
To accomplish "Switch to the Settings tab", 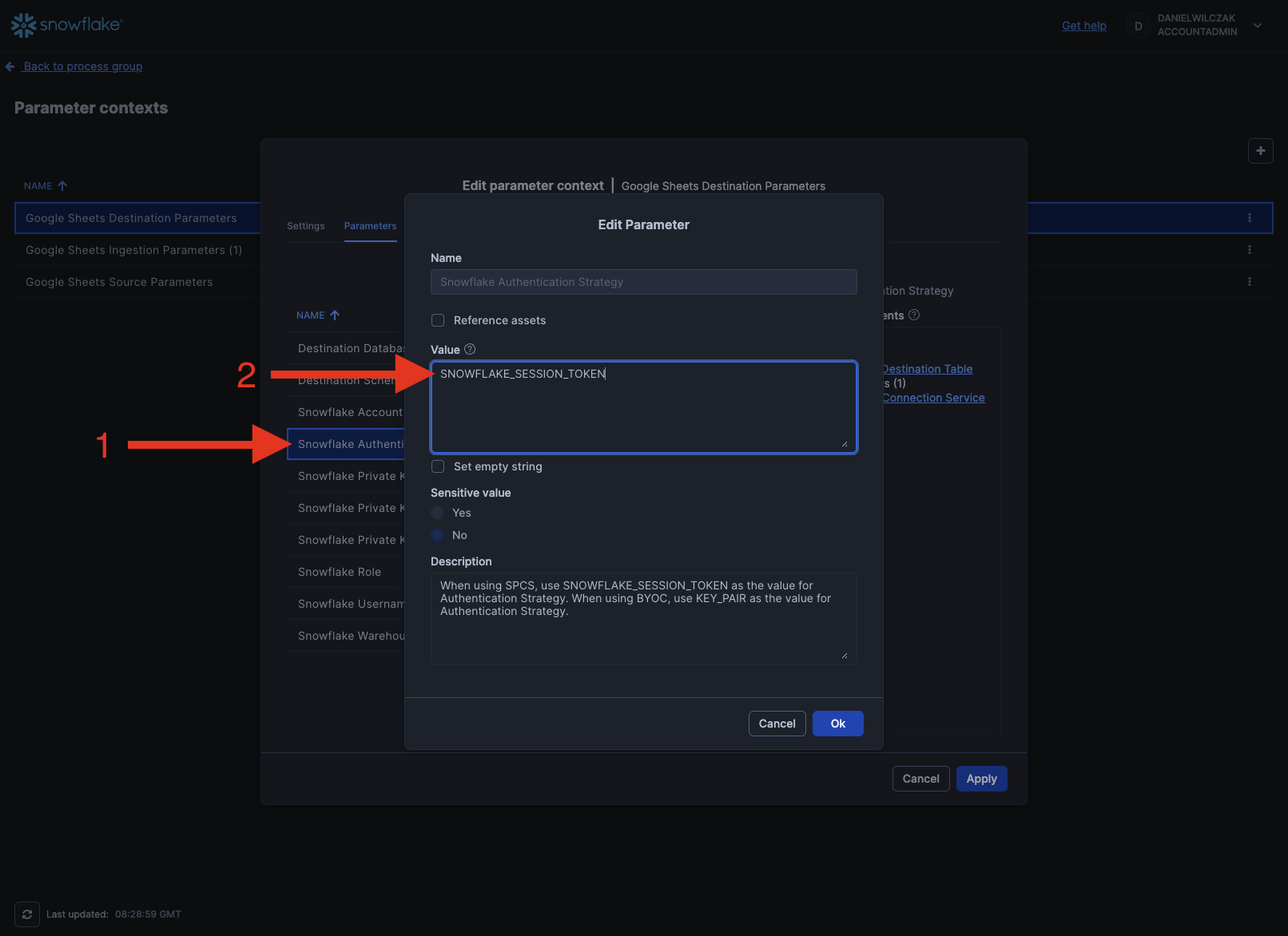I will pos(305,226).
